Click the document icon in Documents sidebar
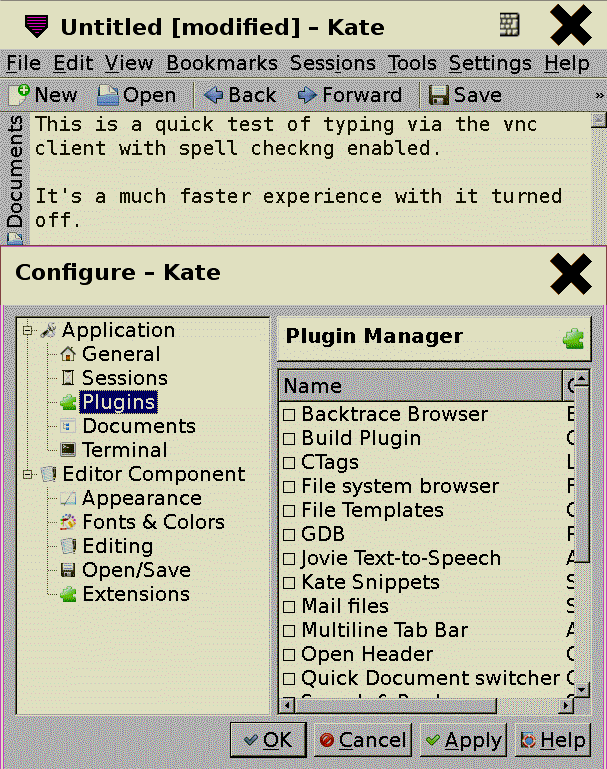The image size is (607, 769). 15,239
